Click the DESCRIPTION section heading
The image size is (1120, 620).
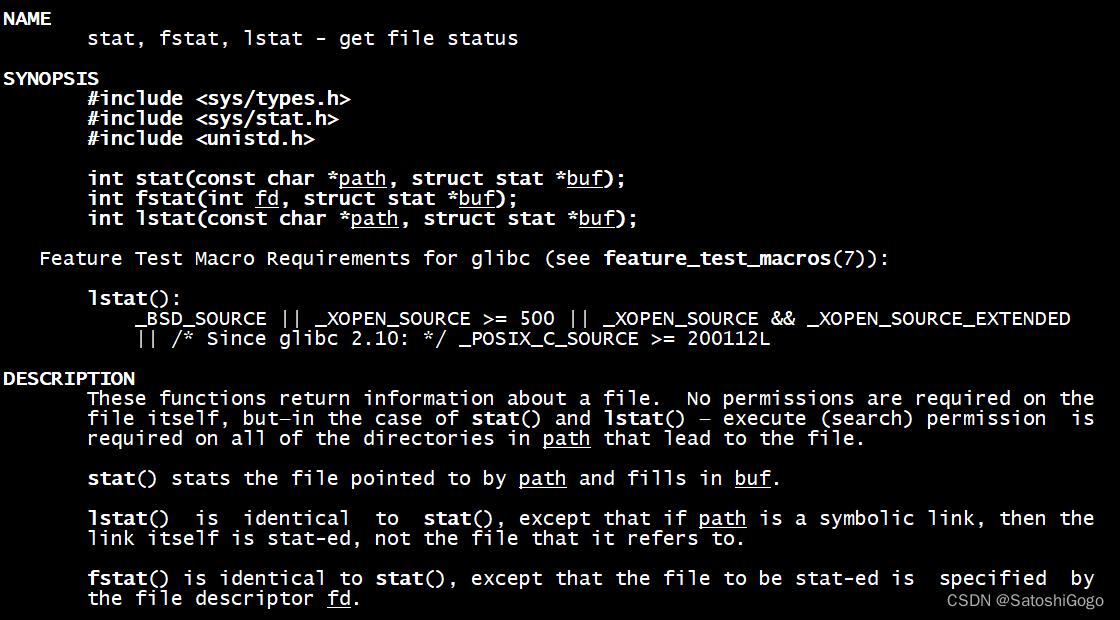69,378
